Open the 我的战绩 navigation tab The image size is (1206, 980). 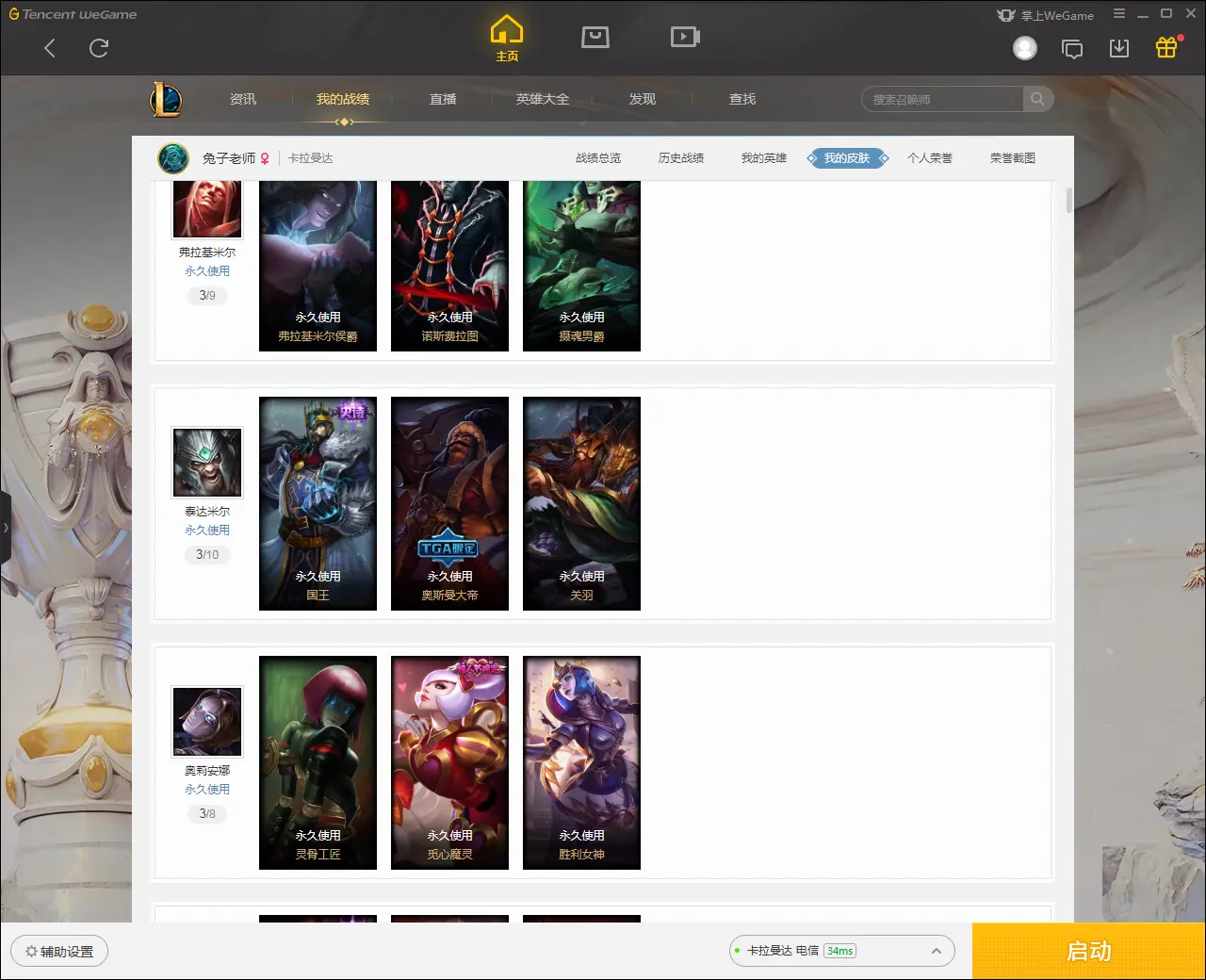[343, 99]
